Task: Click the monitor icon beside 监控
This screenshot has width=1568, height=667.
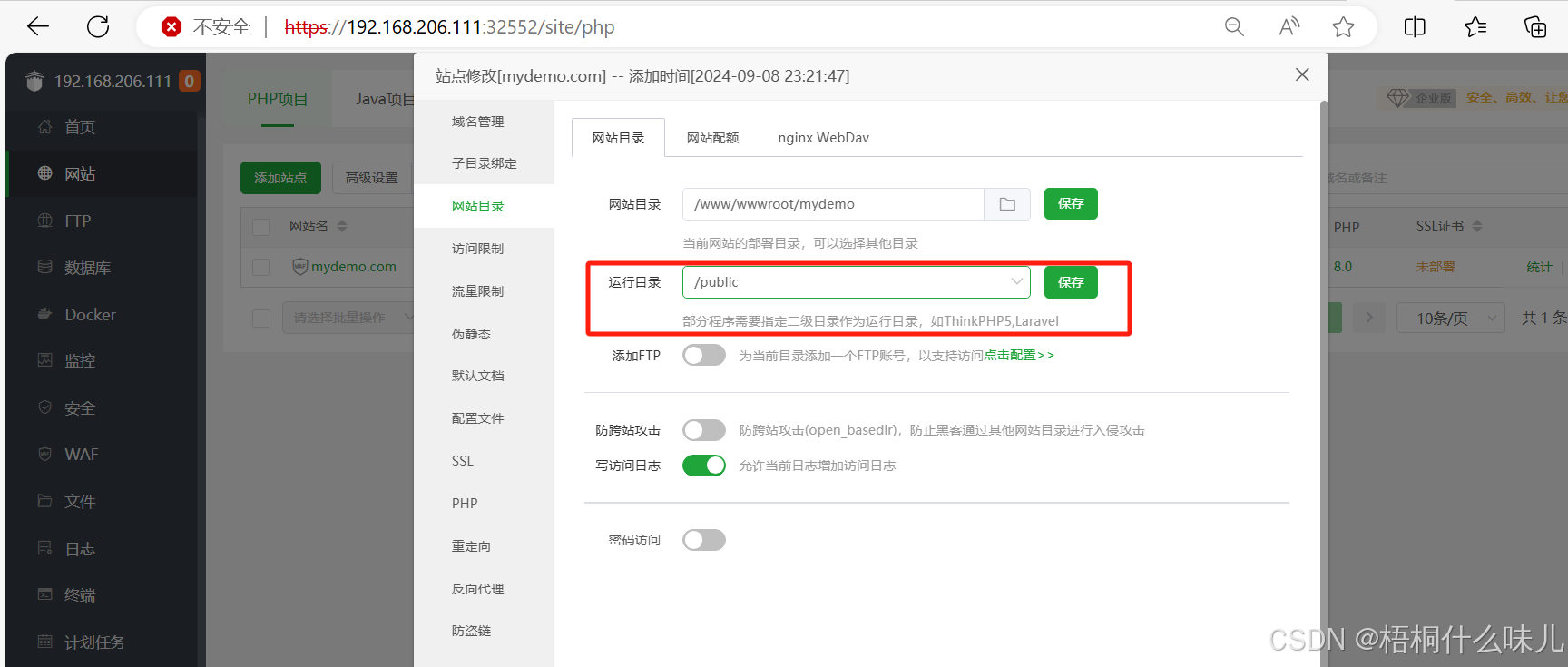Action: [x=44, y=360]
